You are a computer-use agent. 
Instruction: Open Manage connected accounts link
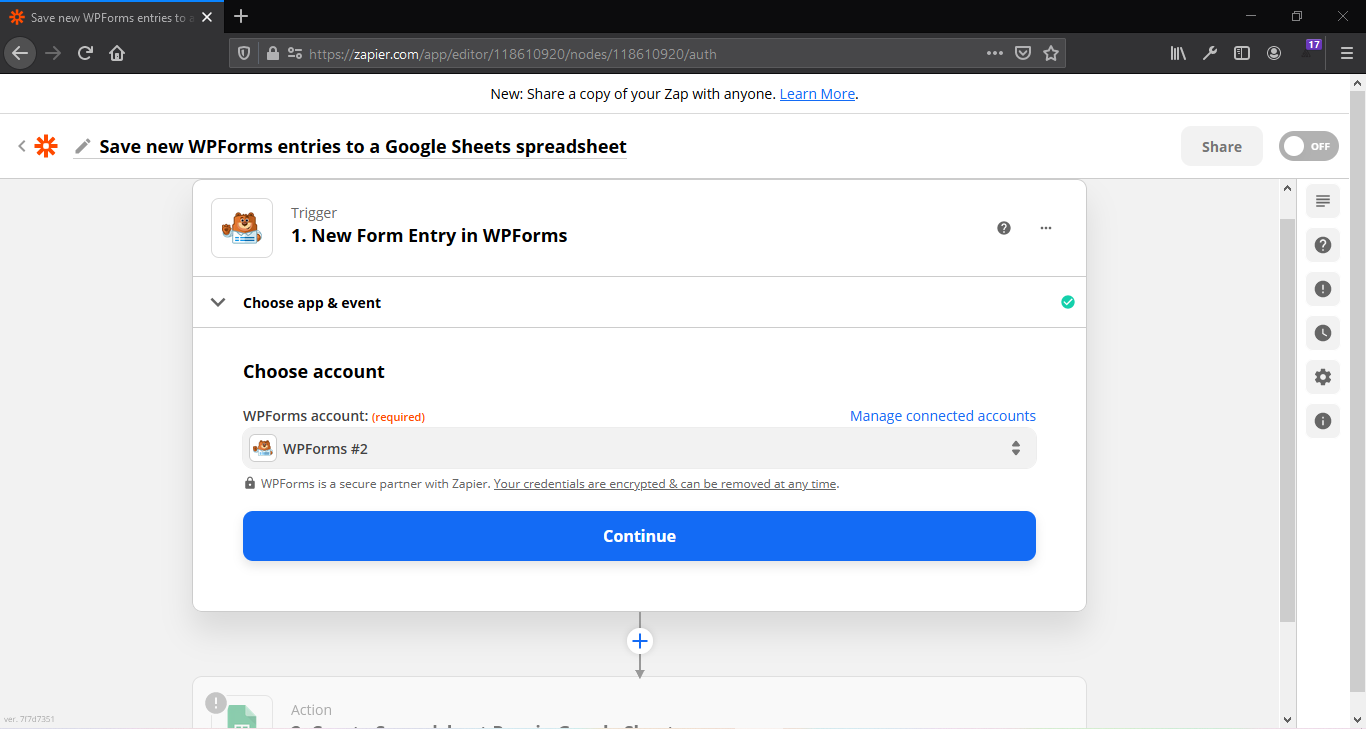(943, 416)
